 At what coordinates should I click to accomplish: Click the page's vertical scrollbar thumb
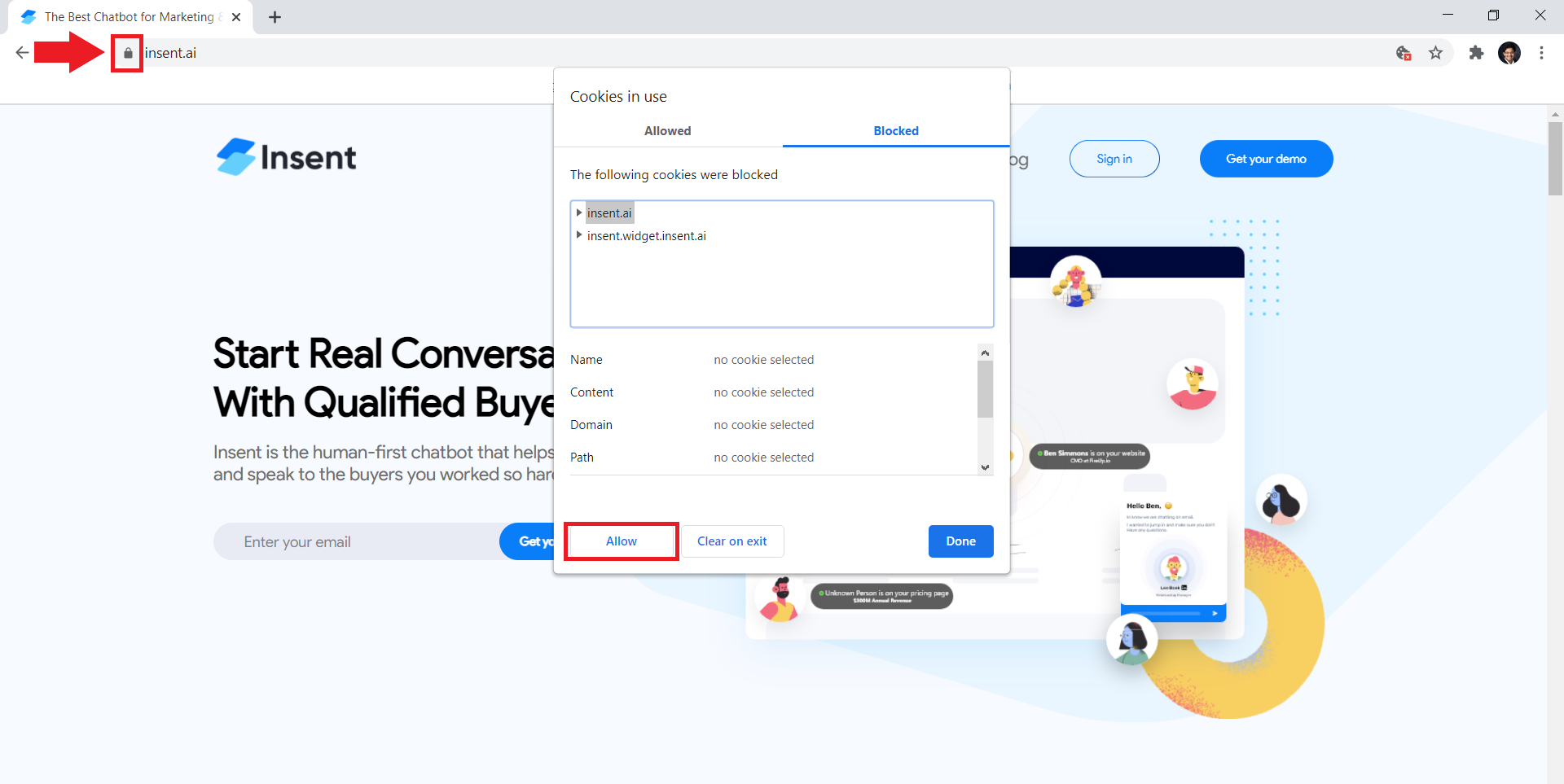point(1555,159)
